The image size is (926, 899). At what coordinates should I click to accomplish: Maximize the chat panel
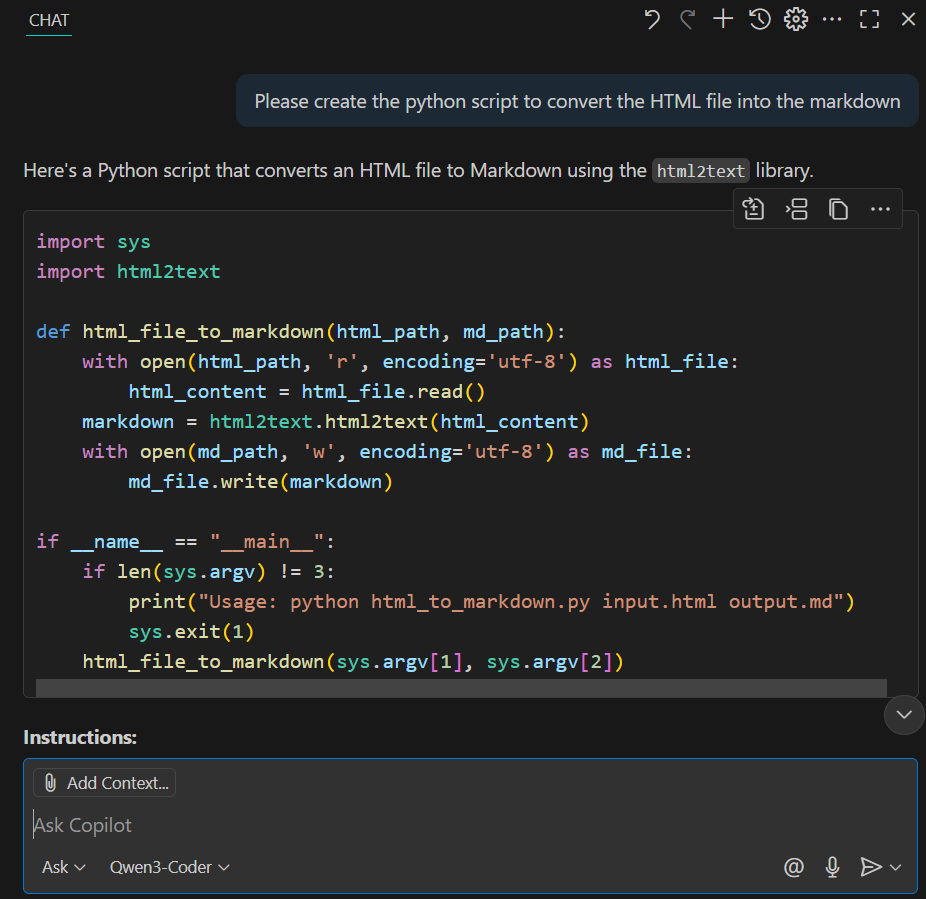(x=868, y=19)
